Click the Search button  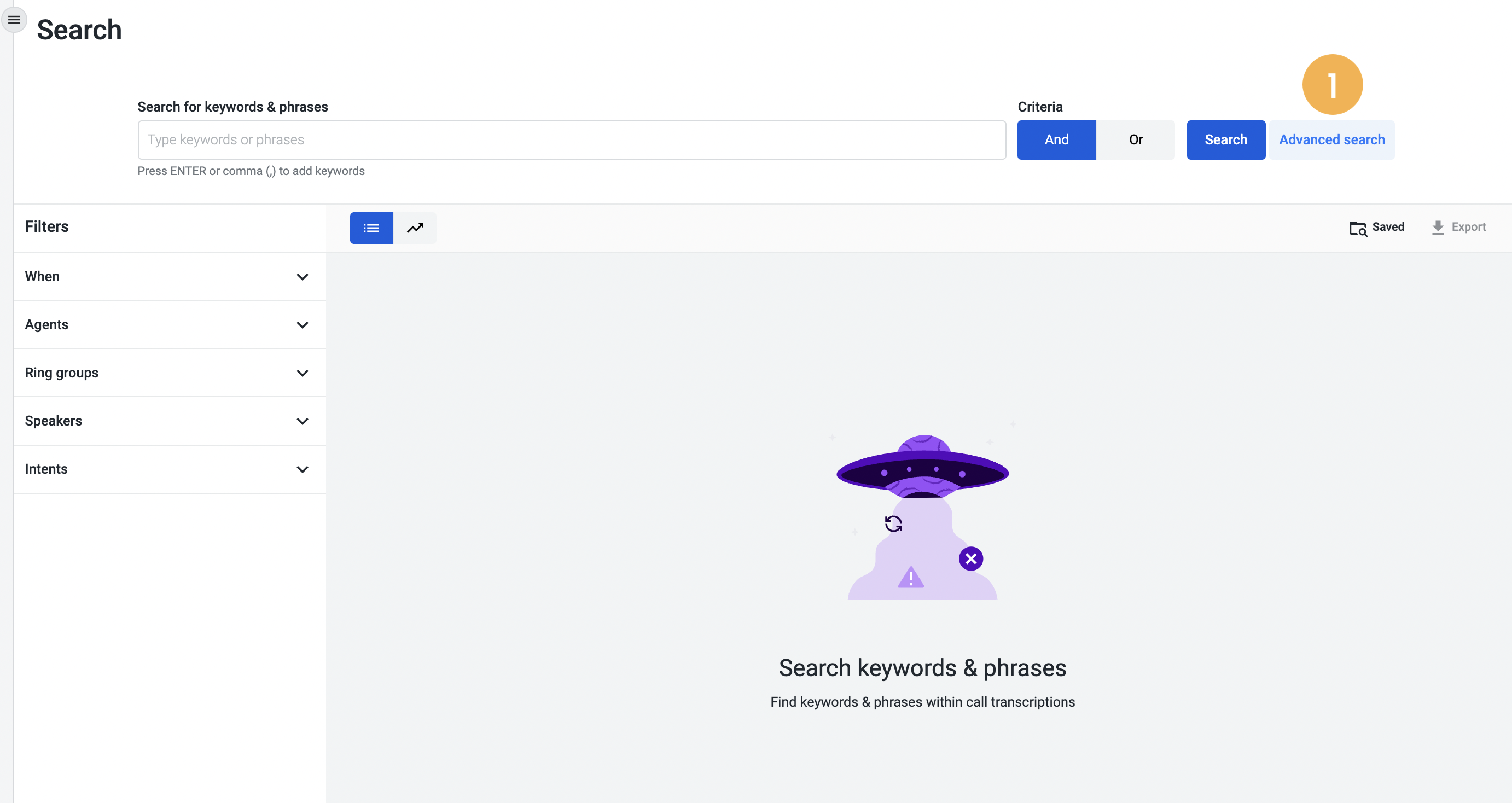(x=1225, y=139)
